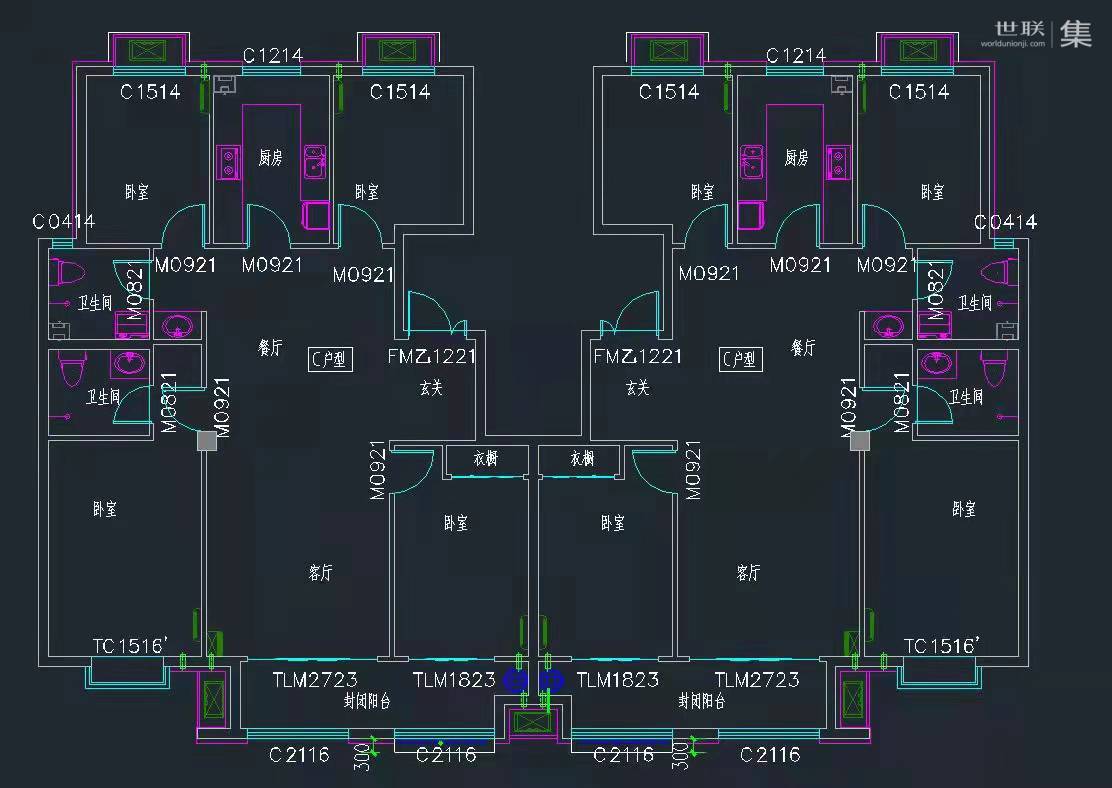
Task: Click the boxed C户型 label in the right unit
Action: [x=739, y=359]
